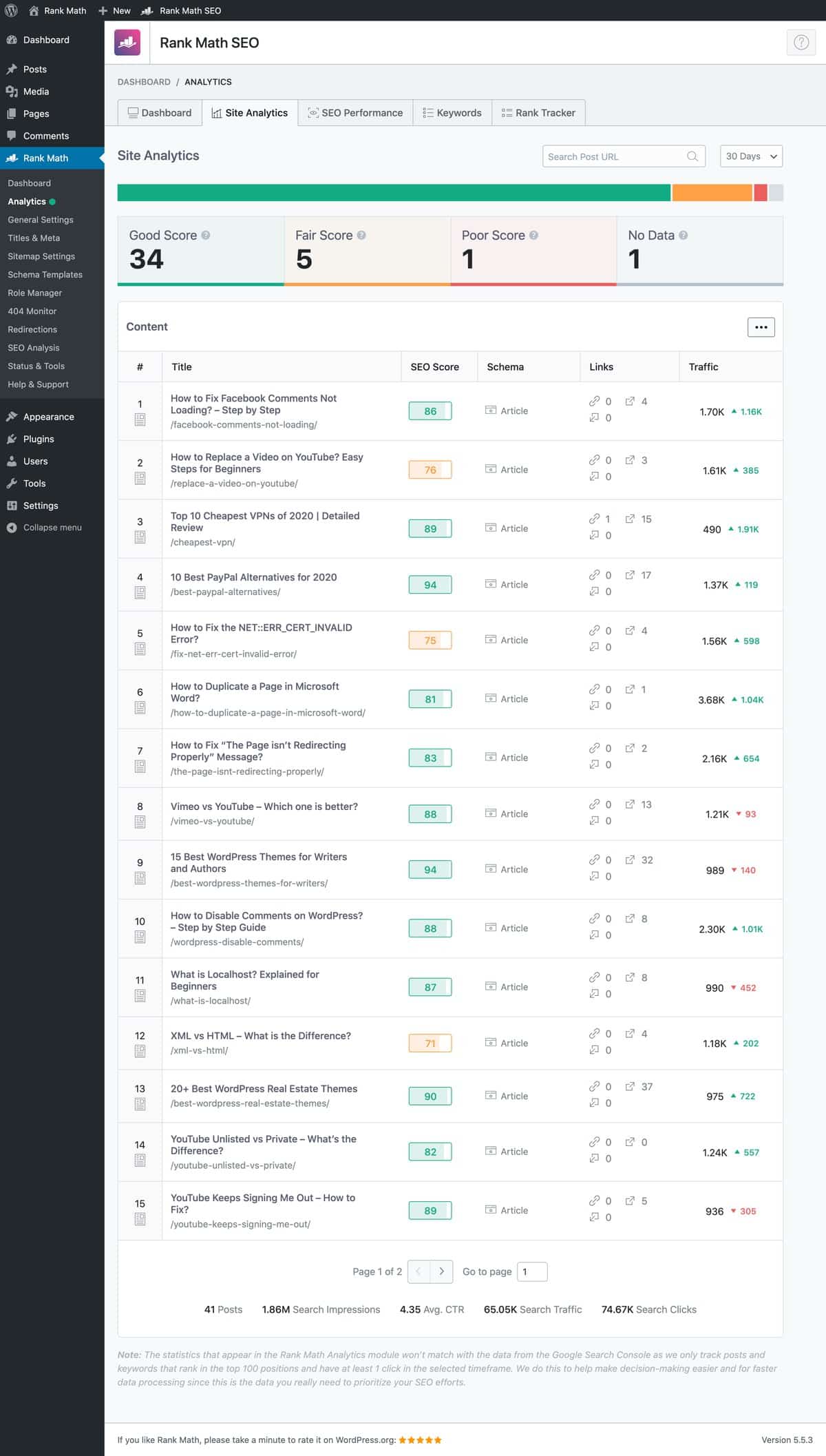Open the WordPress logo menu
Image resolution: width=826 pixels, height=1456 pixels.
coord(11,10)
